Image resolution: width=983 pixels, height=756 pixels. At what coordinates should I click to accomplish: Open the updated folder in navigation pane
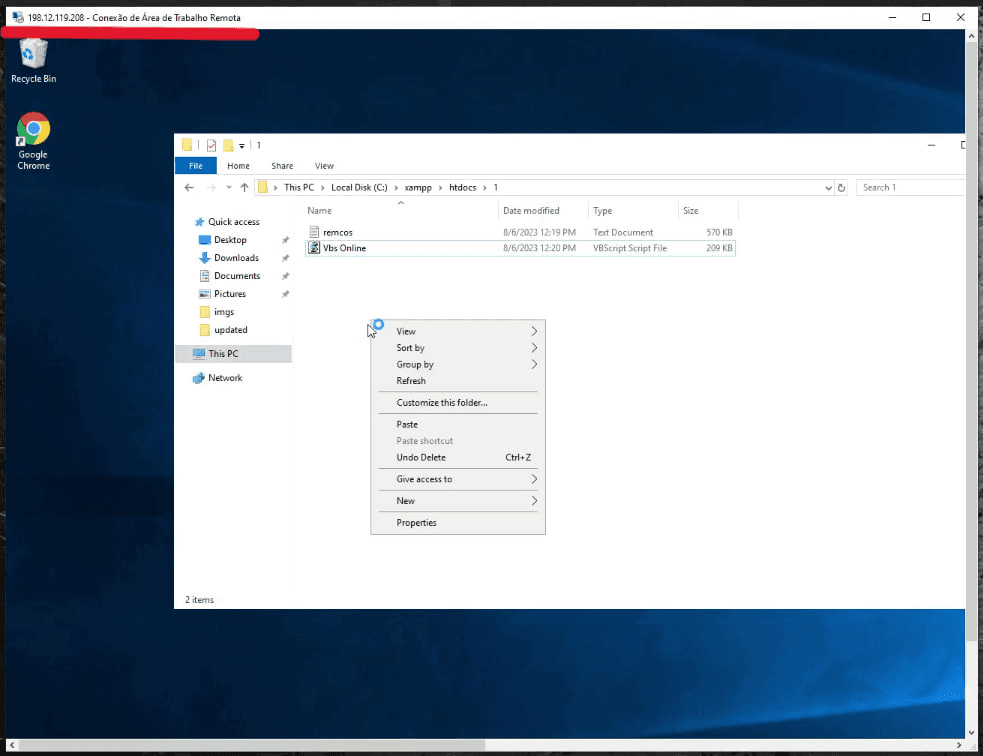click(230, 330)
